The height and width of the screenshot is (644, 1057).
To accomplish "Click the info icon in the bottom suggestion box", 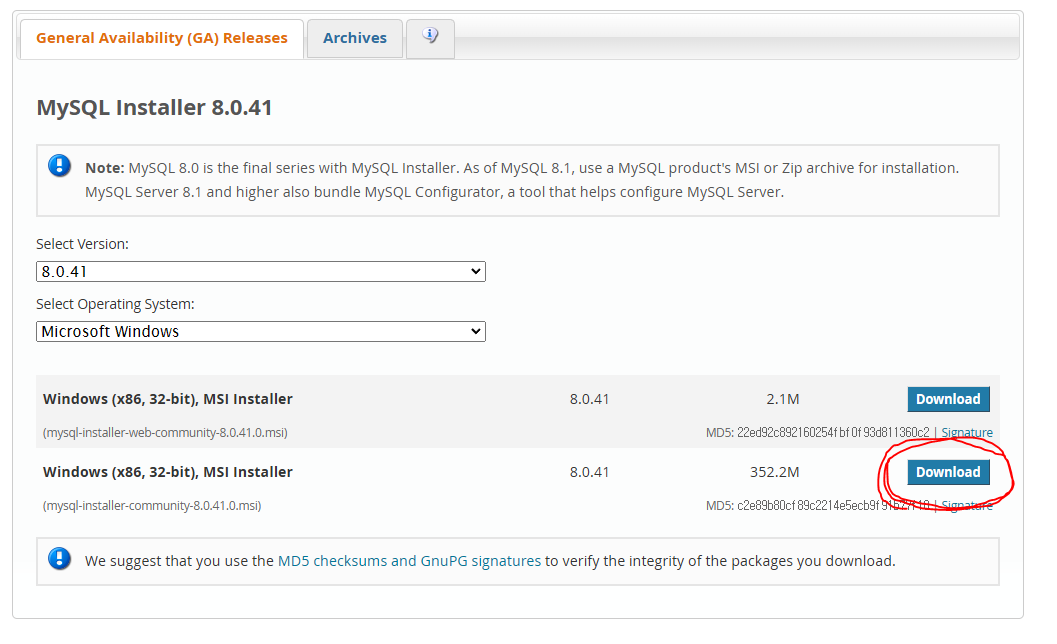I will pos(59,558).
